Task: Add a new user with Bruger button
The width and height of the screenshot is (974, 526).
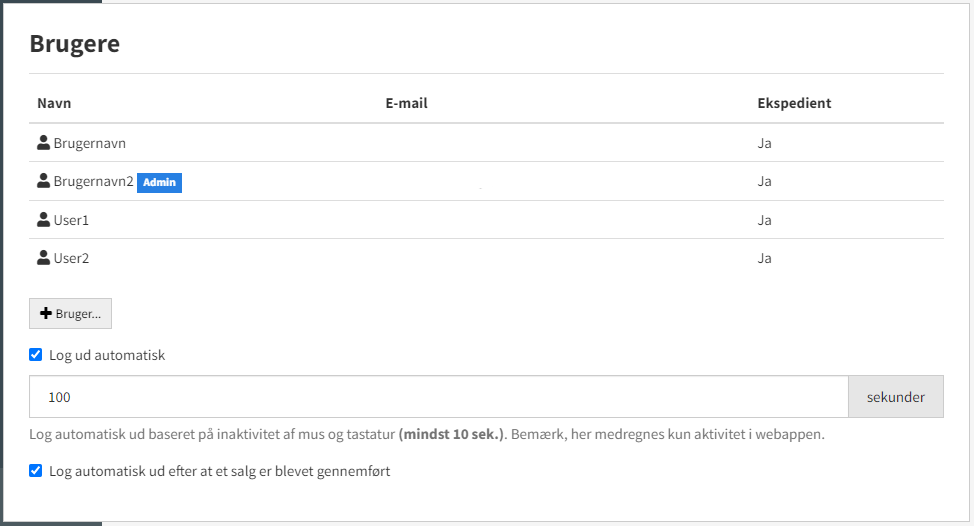Action: pos(70,314)
